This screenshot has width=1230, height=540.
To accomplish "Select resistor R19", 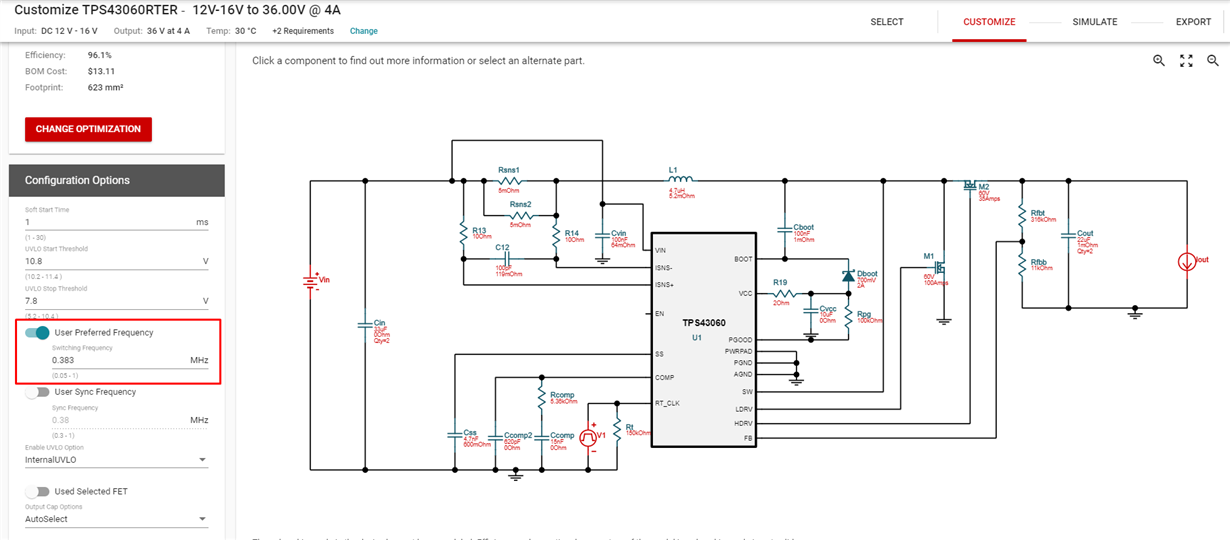I will 783,294.
